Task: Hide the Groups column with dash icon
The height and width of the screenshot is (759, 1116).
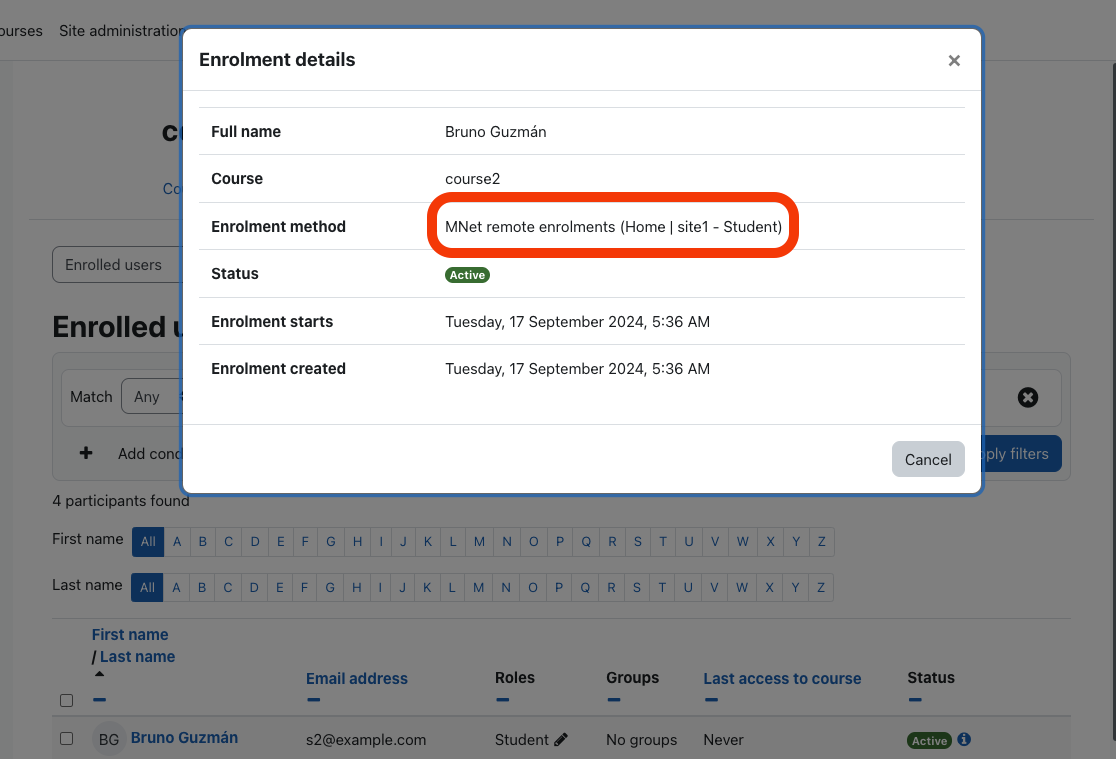Action: tap(614, 700)
